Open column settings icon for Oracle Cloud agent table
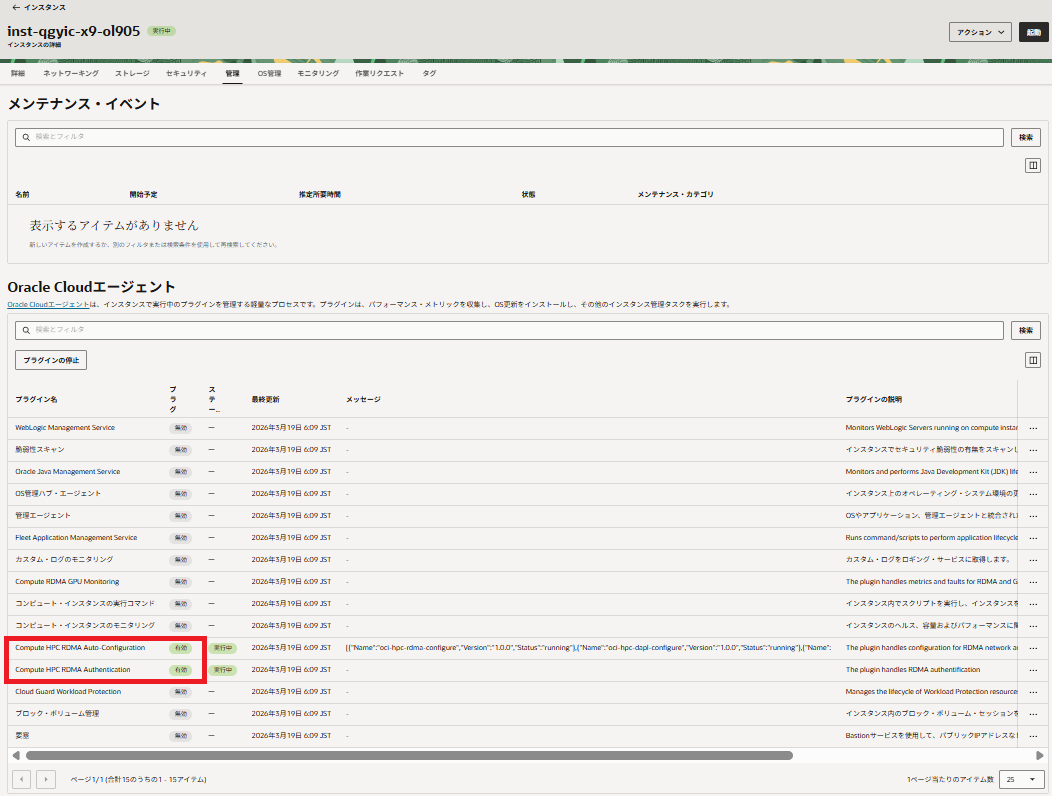This screenshot has width=1052, height=796. 1033,360
